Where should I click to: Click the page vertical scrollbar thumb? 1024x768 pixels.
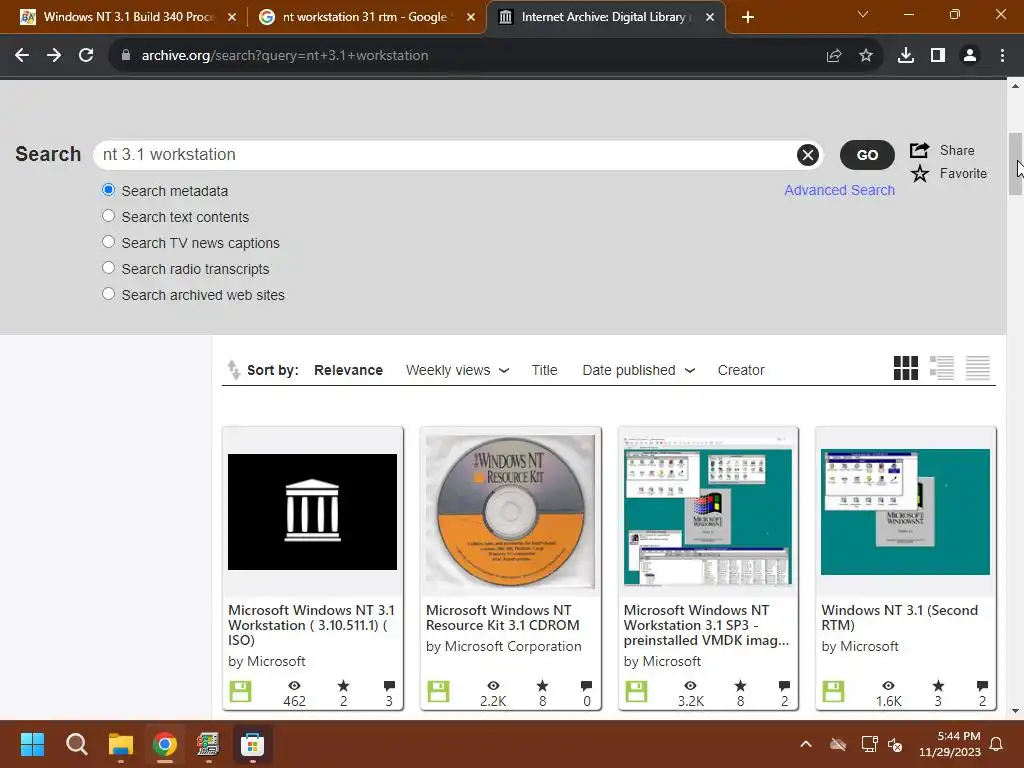point(1015,163)
